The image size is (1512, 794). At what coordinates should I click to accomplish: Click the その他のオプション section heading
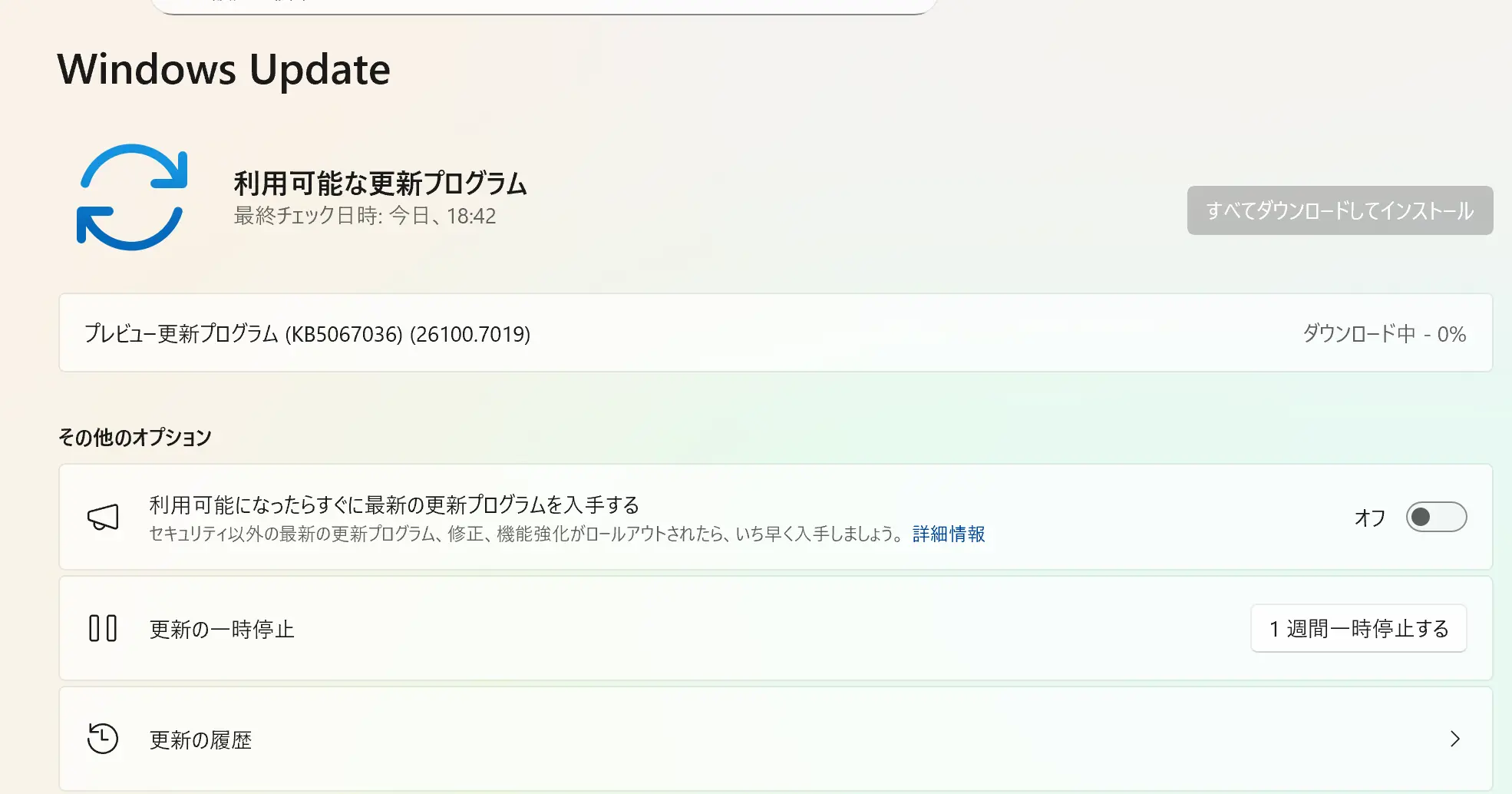coord(135,438)
